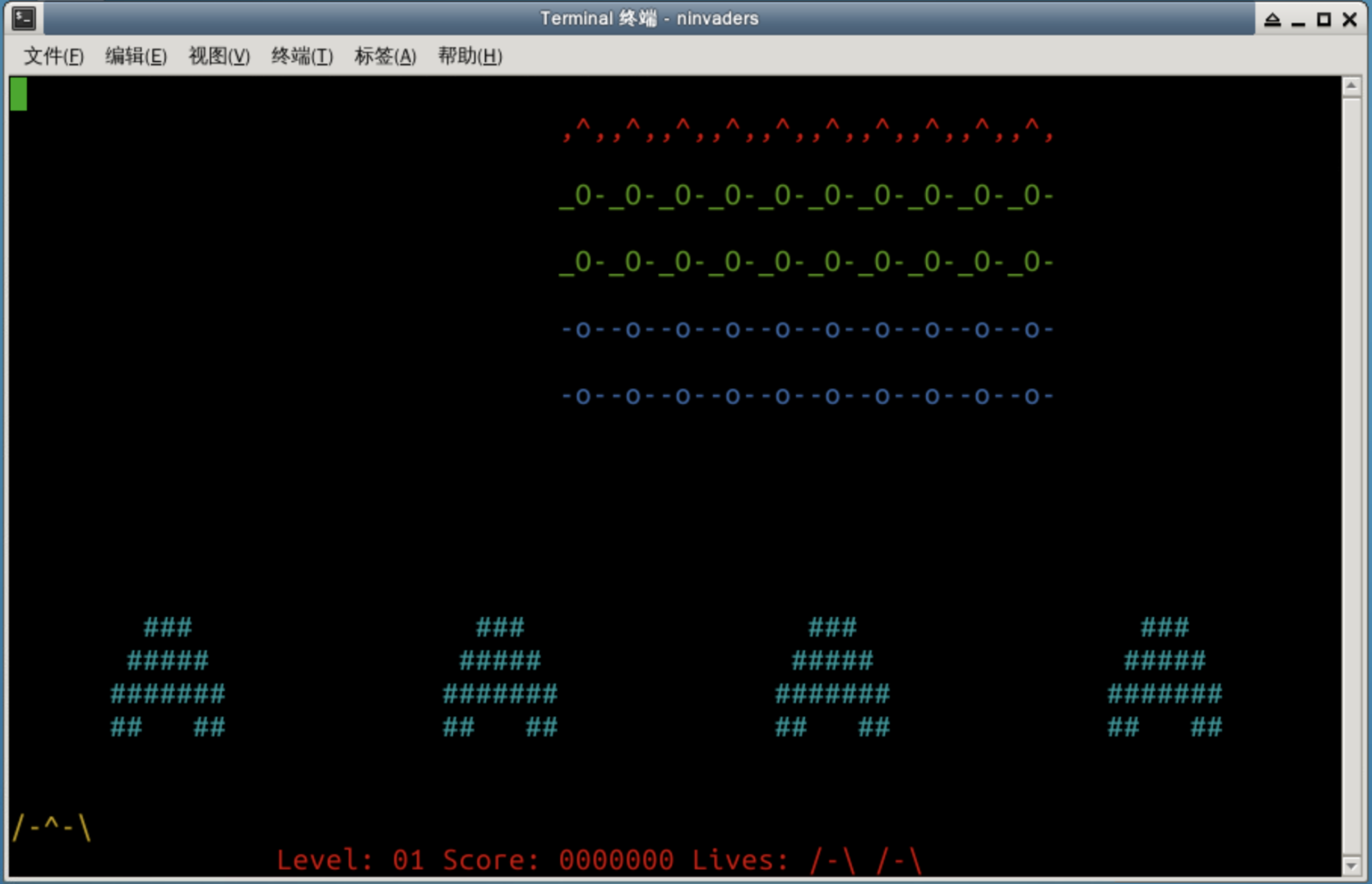Click the rightmost cyan bunker shield
Viewport: 1372px width, 884px height.
click(1165, 678)
